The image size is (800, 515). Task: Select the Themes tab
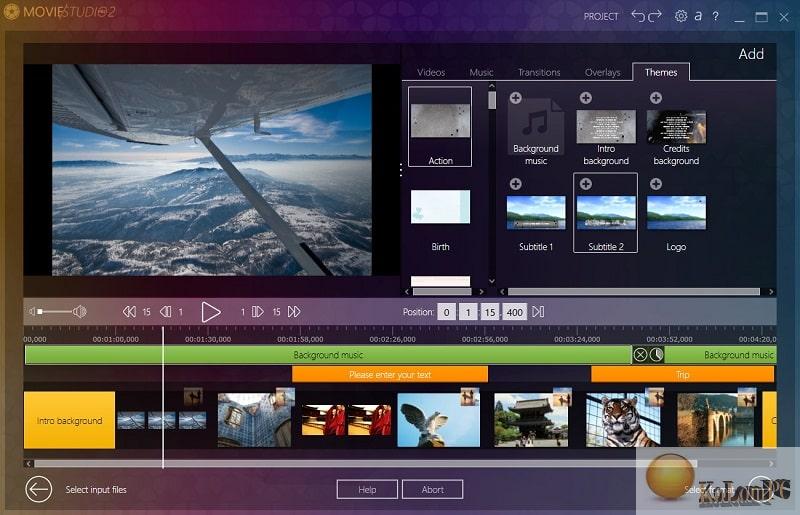[661, 72]
